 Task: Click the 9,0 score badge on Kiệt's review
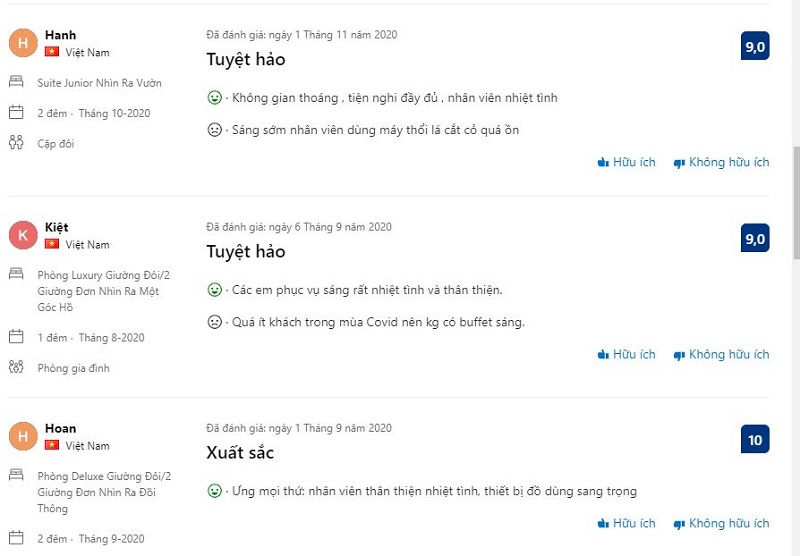tap(755, 238)
